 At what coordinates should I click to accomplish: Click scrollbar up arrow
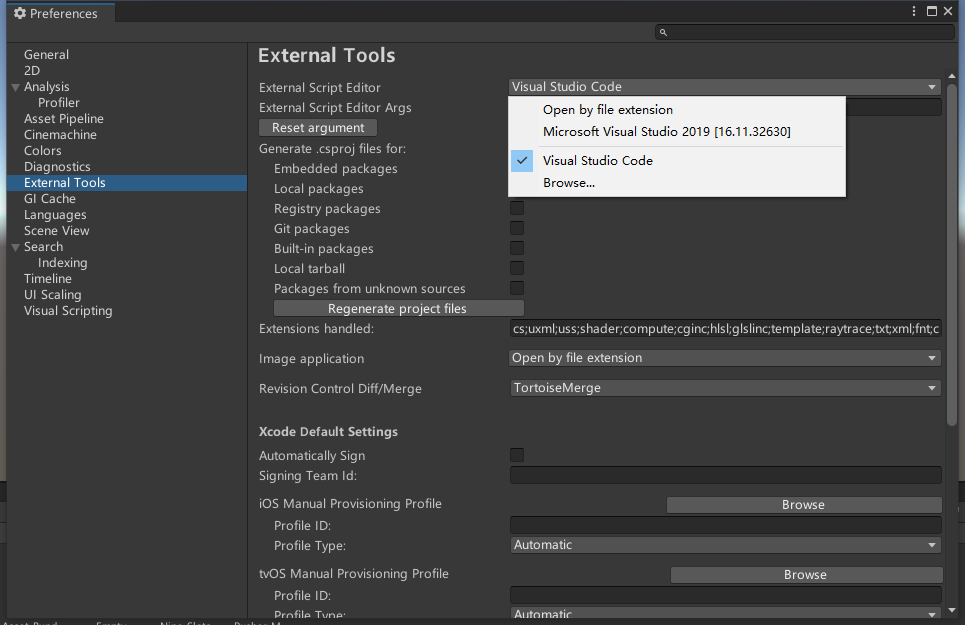click(x=952, y=76)
